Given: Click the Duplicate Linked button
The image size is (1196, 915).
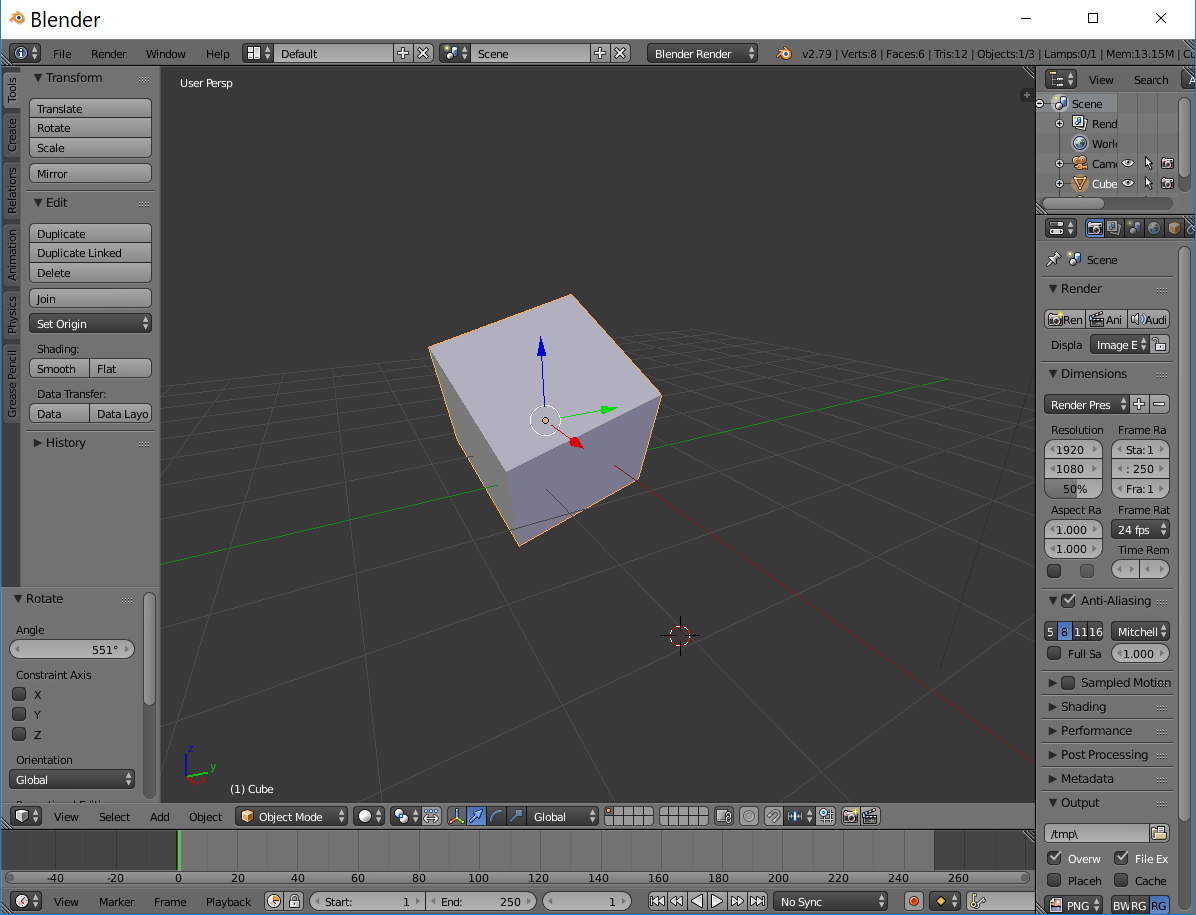Looking at the screenshot, I should (90, 252).
